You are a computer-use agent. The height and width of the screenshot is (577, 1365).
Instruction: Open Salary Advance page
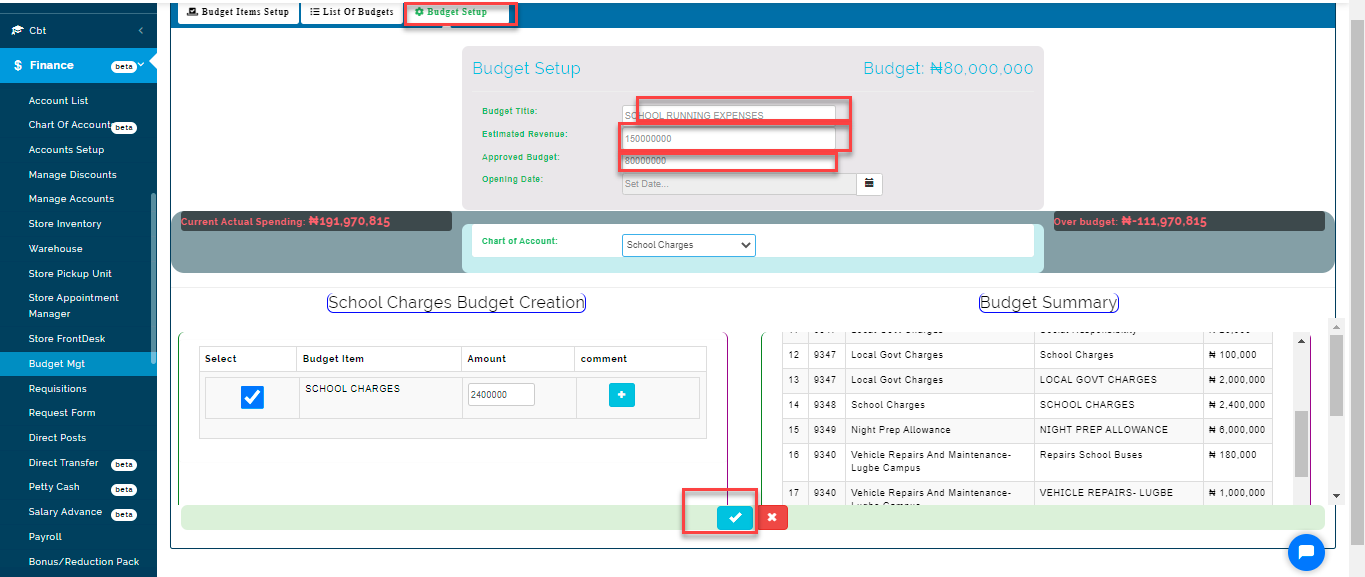point(65,512)
